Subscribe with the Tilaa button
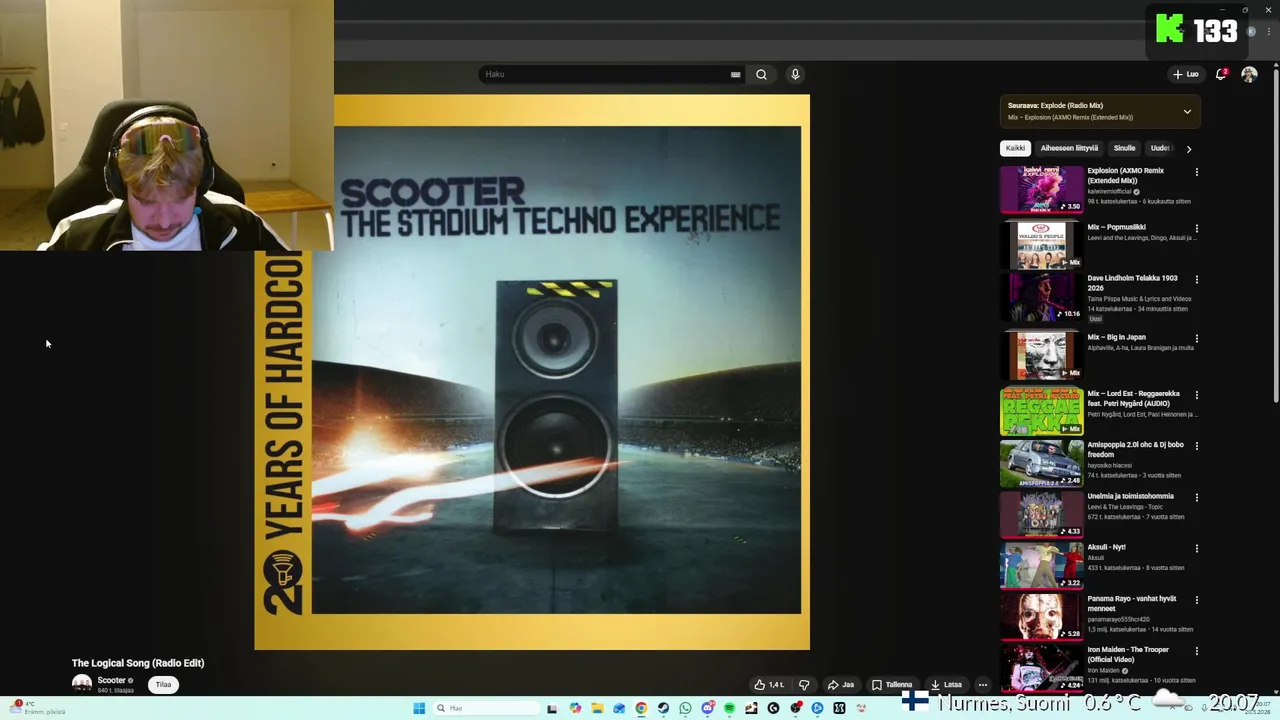Image resolution: width=1280 pixels, height=720 pixels. coord(163,685)
